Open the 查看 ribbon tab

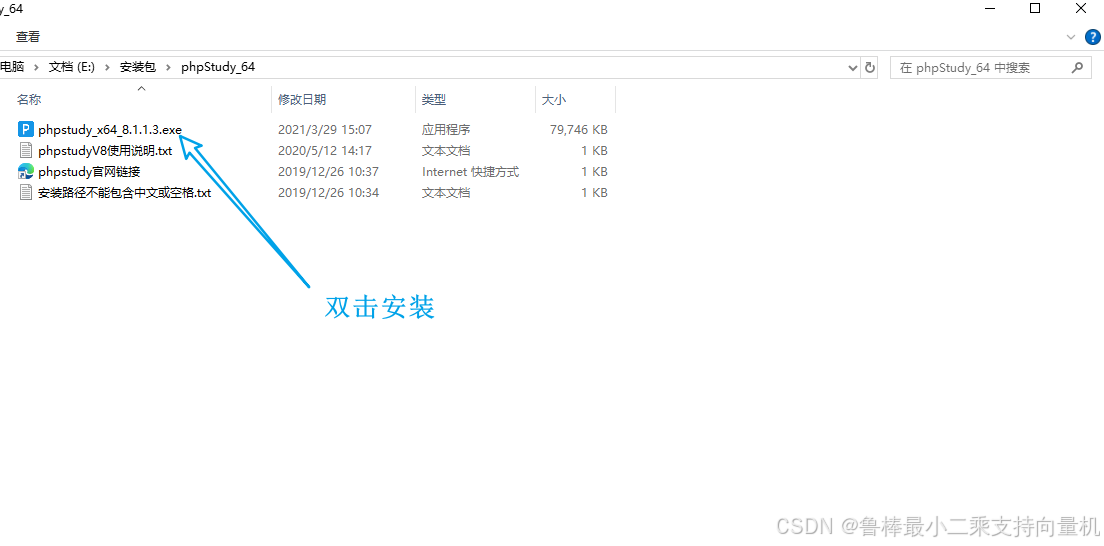coord(28,37)
